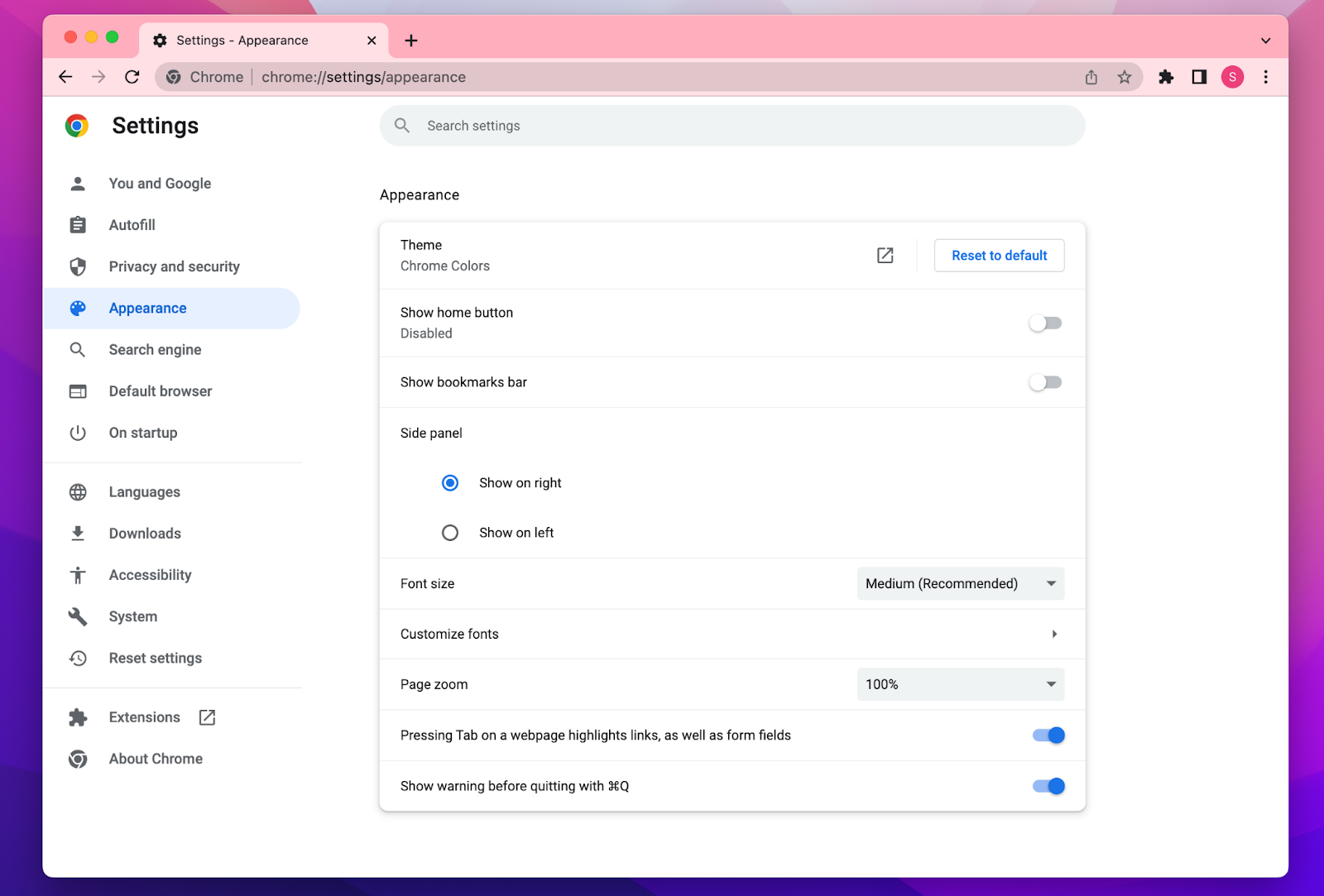Click the Reset to default button

[x=998, y=255]
